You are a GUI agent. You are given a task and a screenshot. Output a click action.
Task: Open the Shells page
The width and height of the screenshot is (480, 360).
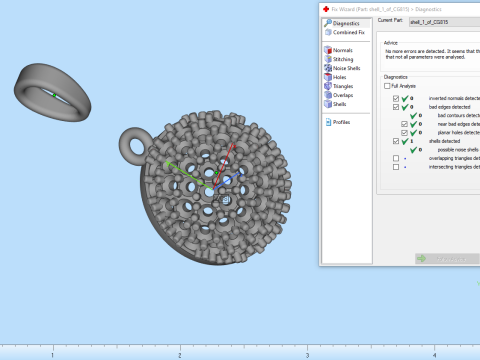point(335,104)
